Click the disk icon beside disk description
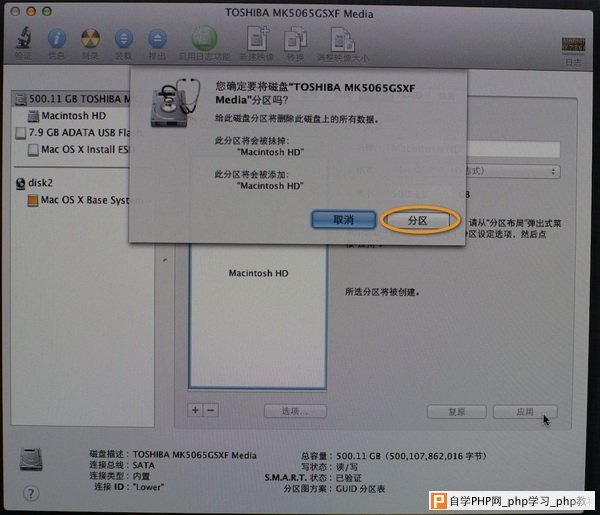600x515 pixels. [x=31, y=459]
